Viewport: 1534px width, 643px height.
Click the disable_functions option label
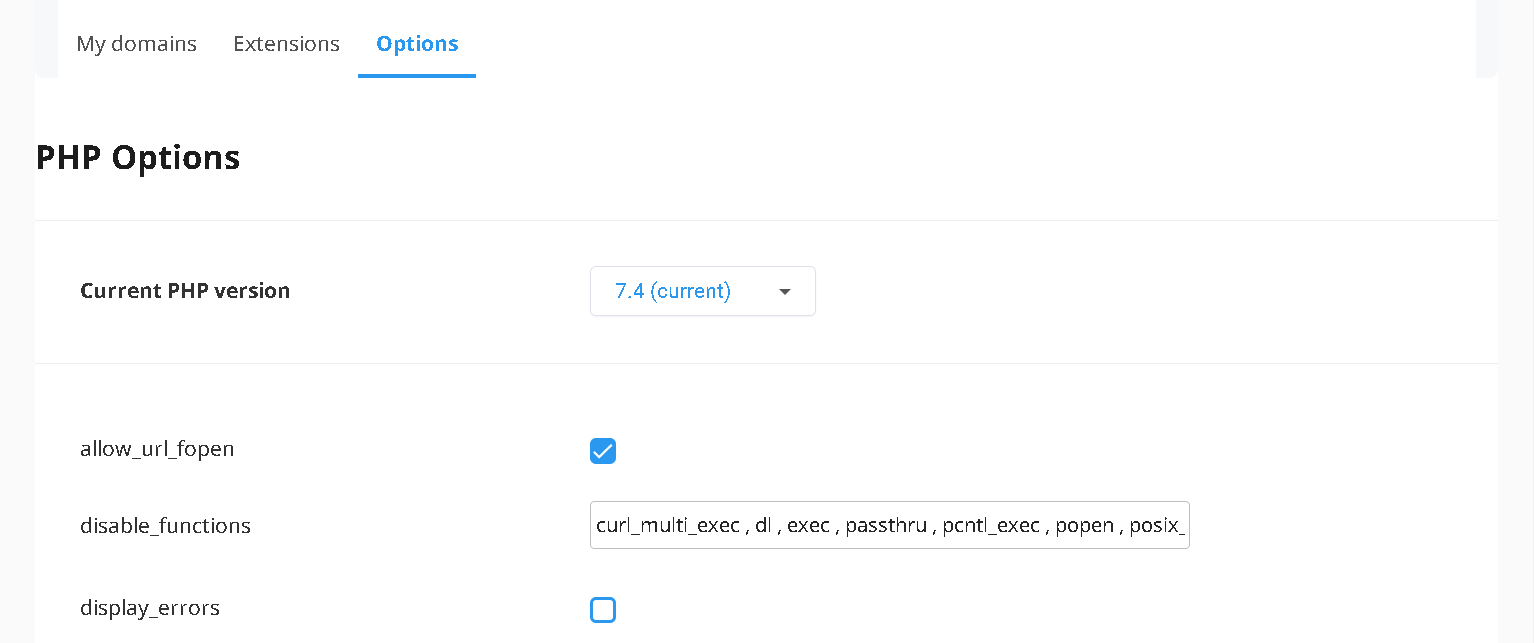(x=165, y=526)
